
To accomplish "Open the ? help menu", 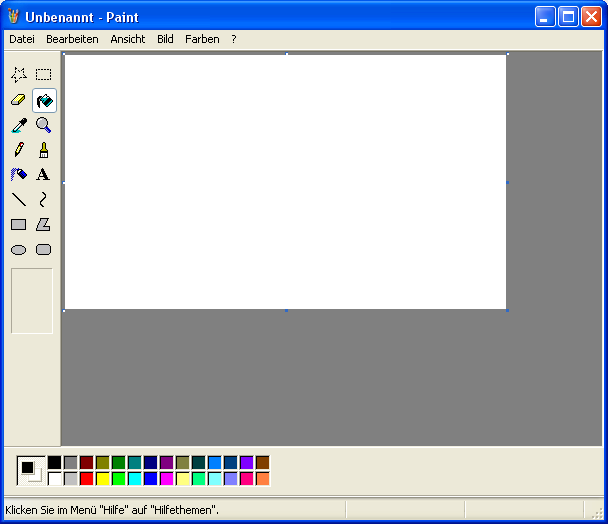I will pos(234,39).
